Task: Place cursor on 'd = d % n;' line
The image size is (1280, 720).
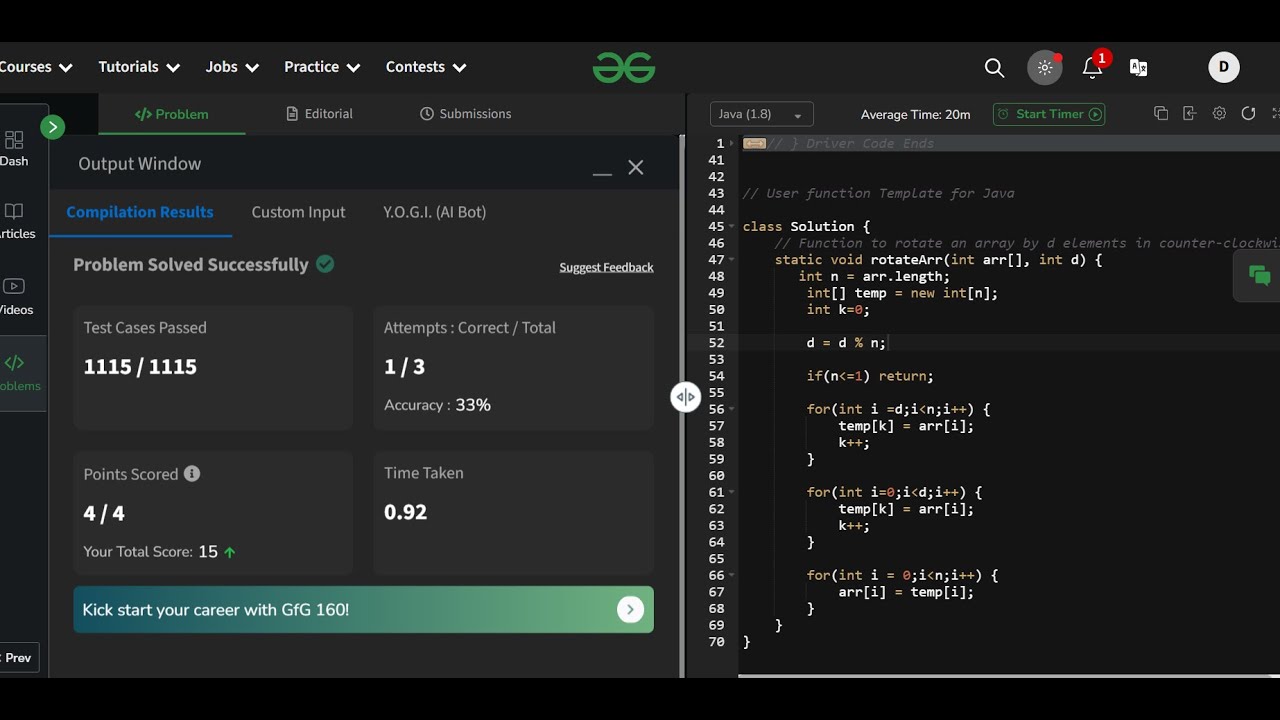Action: 846,342
